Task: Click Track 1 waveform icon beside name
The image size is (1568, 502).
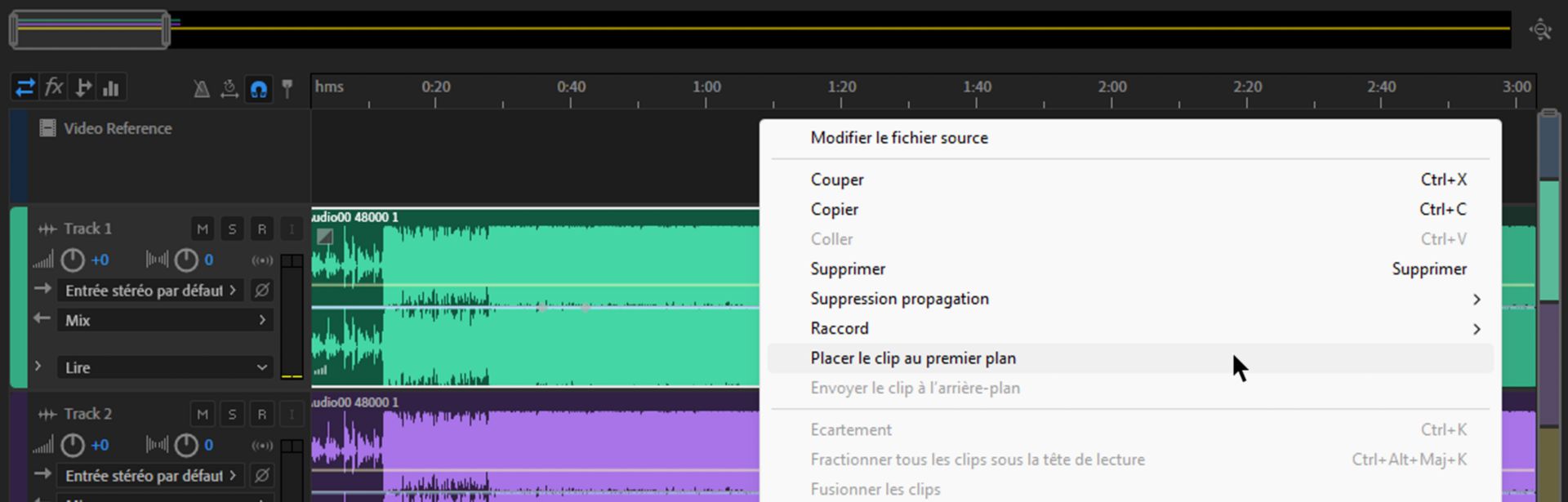Action: [x=47, y=229]
